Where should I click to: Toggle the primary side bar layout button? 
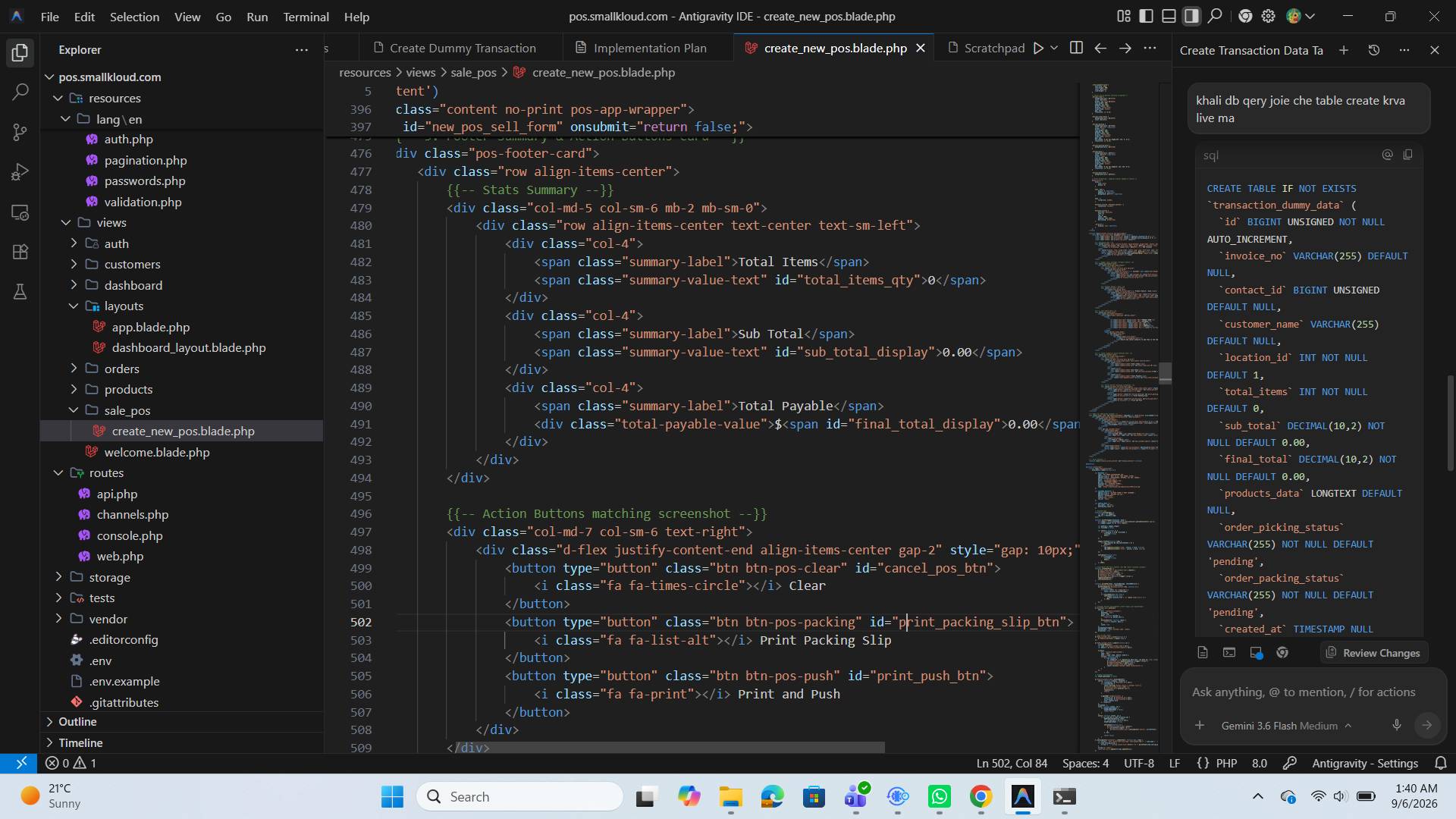(x=1147, y=16)
